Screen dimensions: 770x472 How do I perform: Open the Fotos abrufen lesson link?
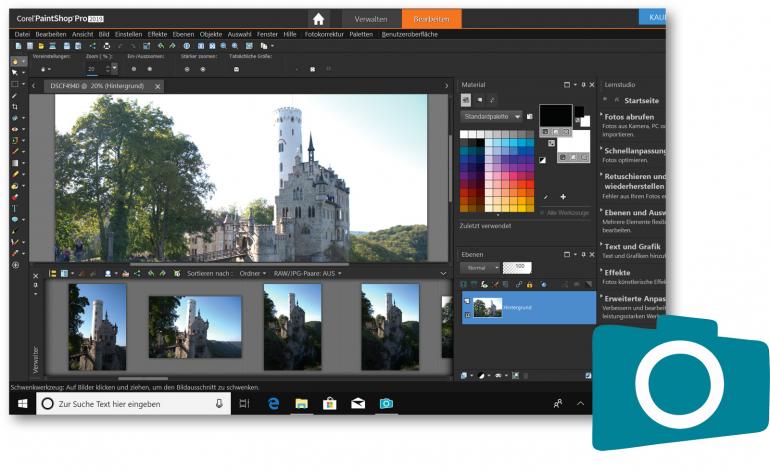tap(629, 117)
